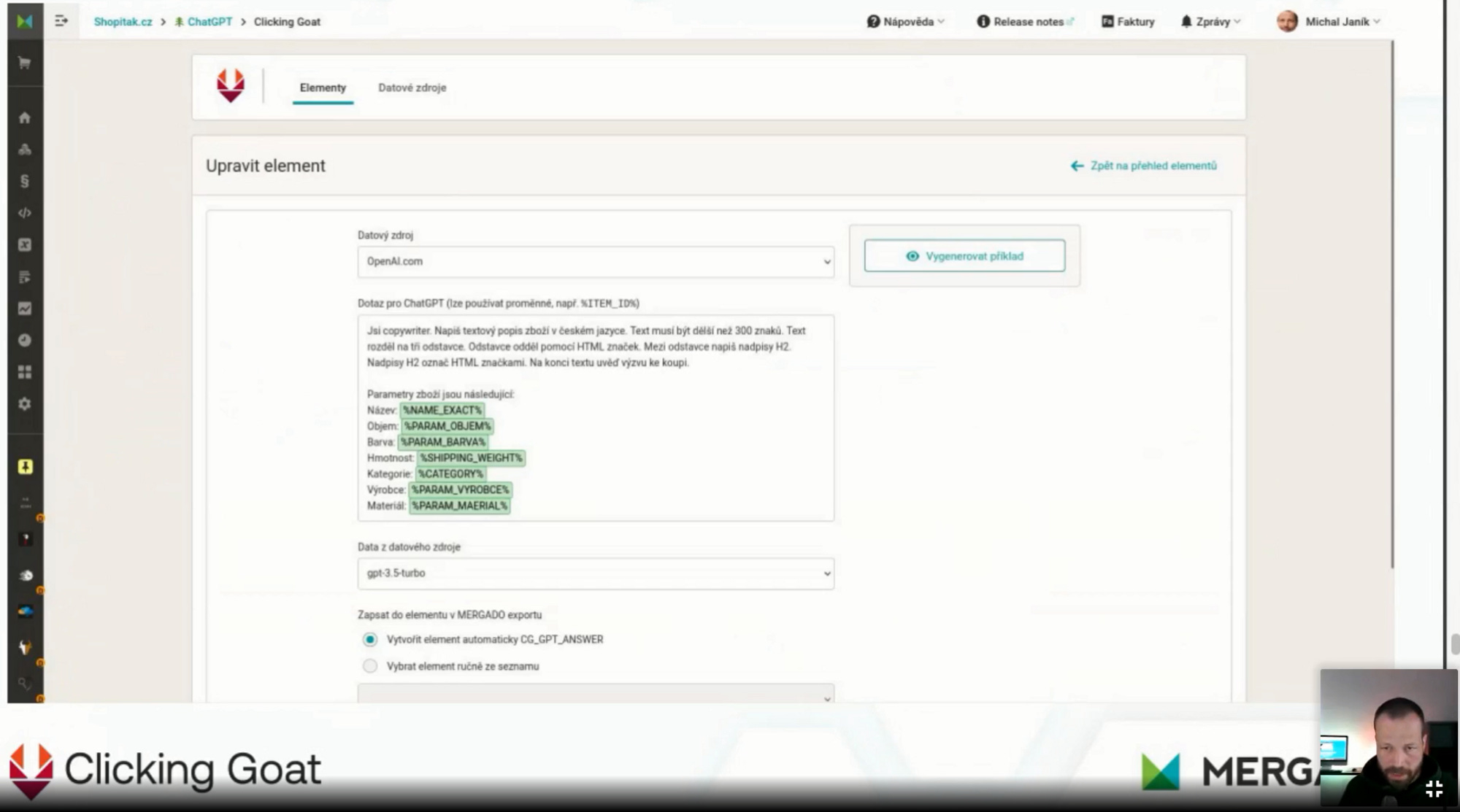The width and height of the screenshot is (1460, 812).
Task: Click the Upravit element heading
Action: pyautogui.click(x=266, y=166)
